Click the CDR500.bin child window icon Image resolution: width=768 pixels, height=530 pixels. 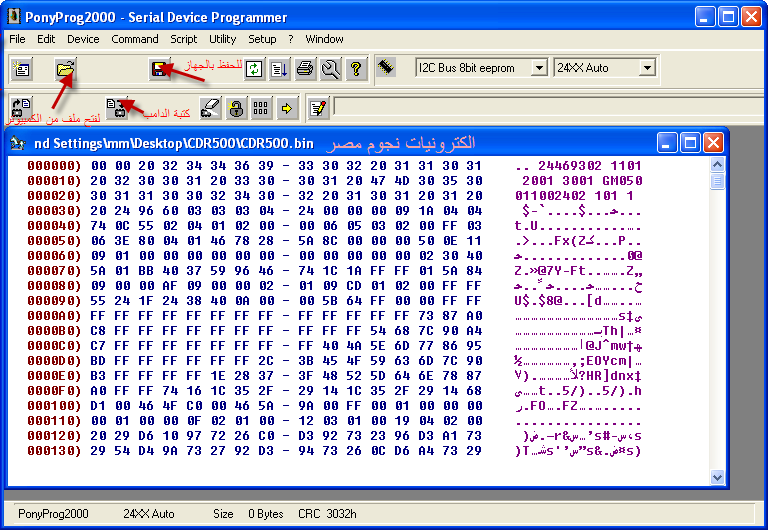click(x=18, y=143)
